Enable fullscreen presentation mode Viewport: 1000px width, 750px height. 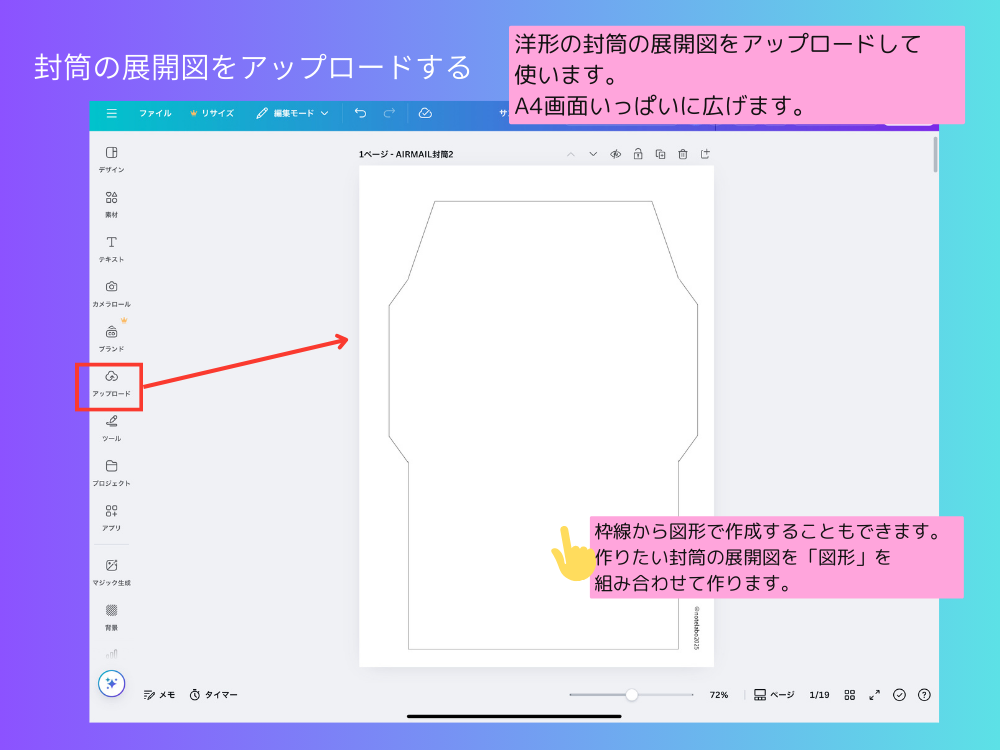click(874, 695)
